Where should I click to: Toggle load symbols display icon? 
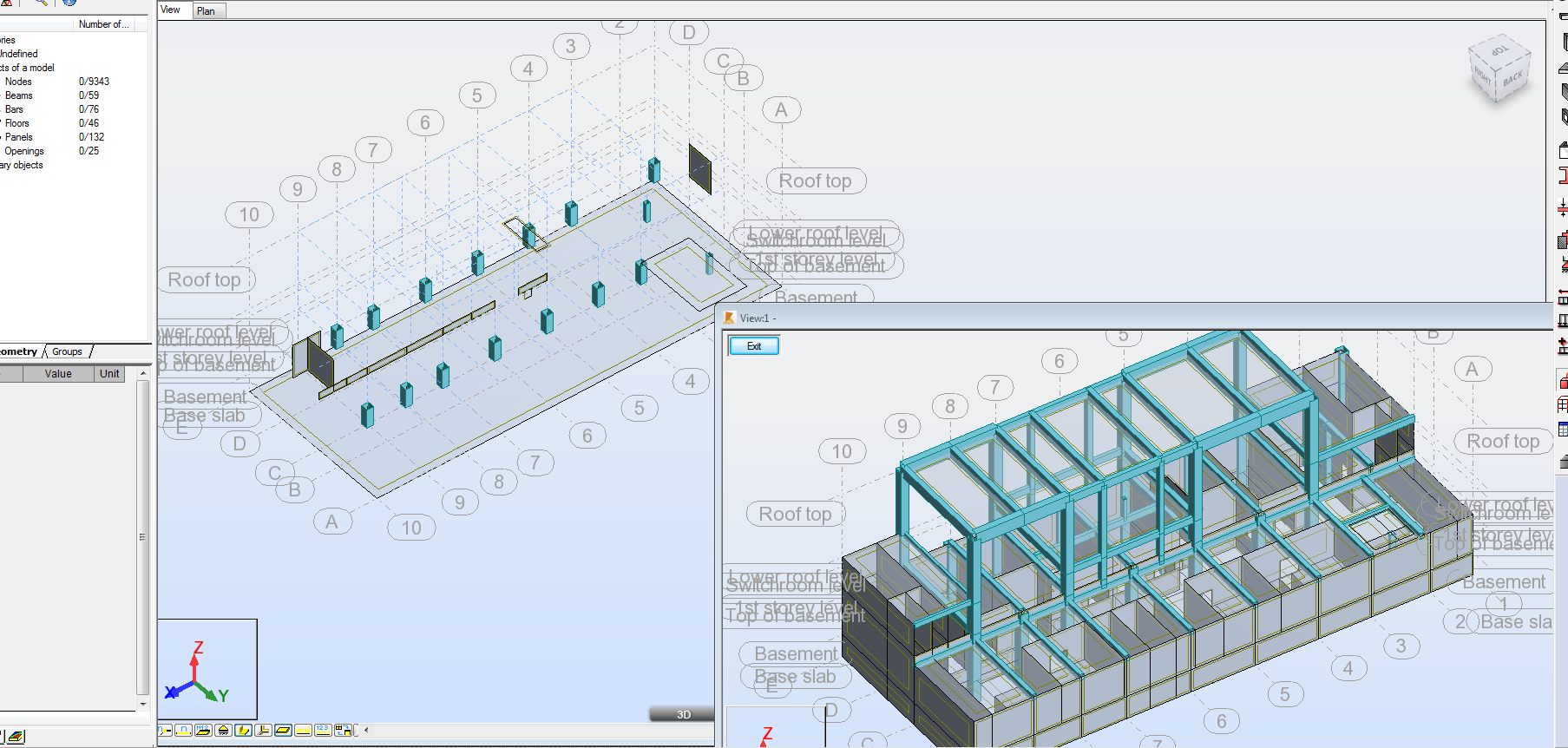pyautogui.click(x=303, y=731)
